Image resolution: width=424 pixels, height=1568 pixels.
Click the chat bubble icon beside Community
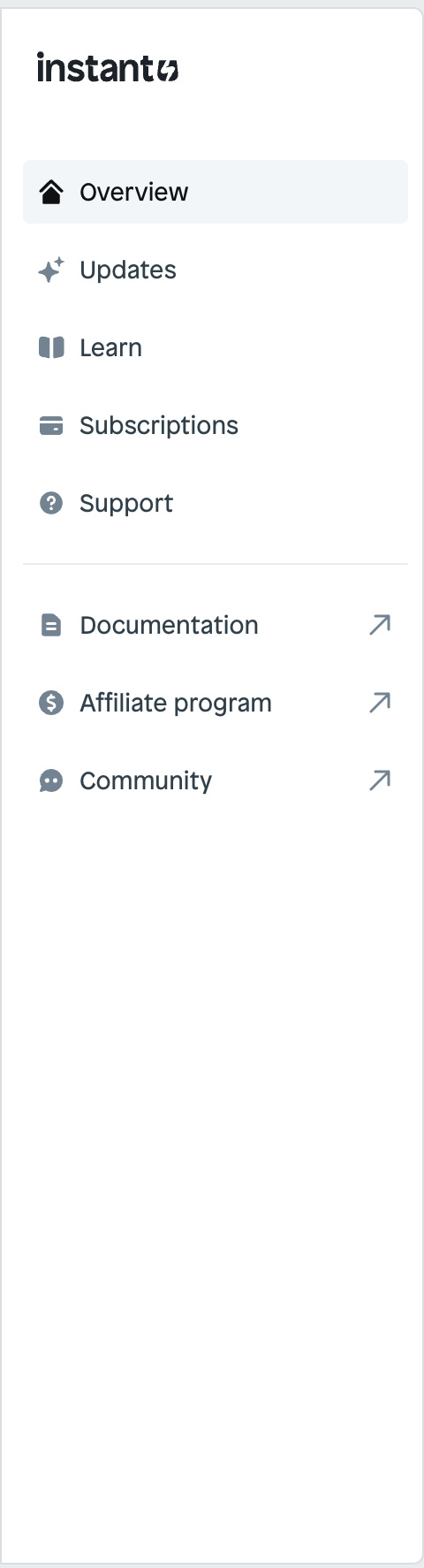pyautogui.click(x=51, y=780)
